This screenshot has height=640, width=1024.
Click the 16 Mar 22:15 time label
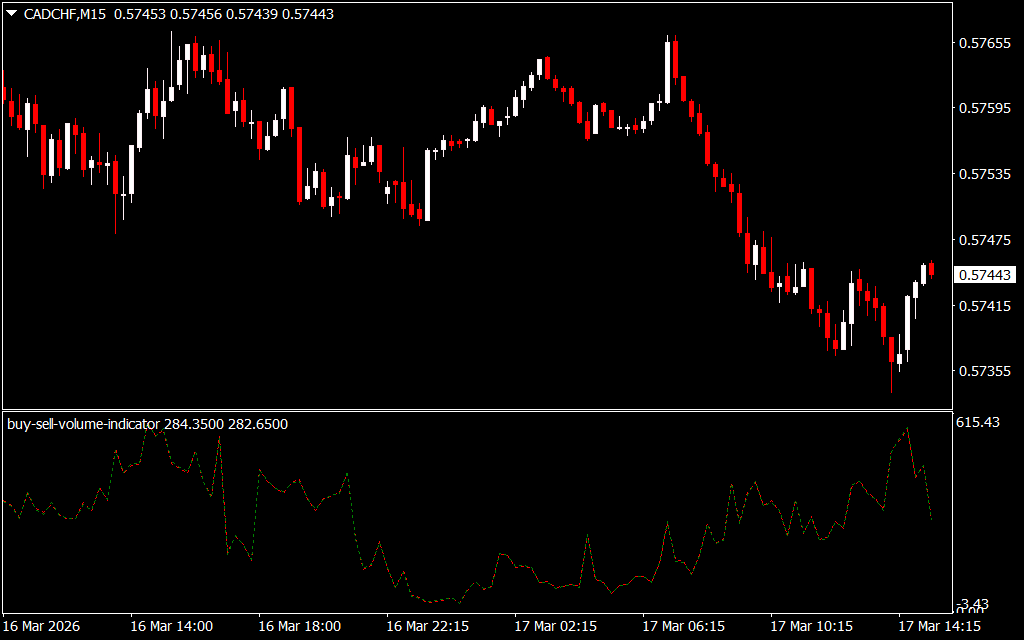point(427,626)
